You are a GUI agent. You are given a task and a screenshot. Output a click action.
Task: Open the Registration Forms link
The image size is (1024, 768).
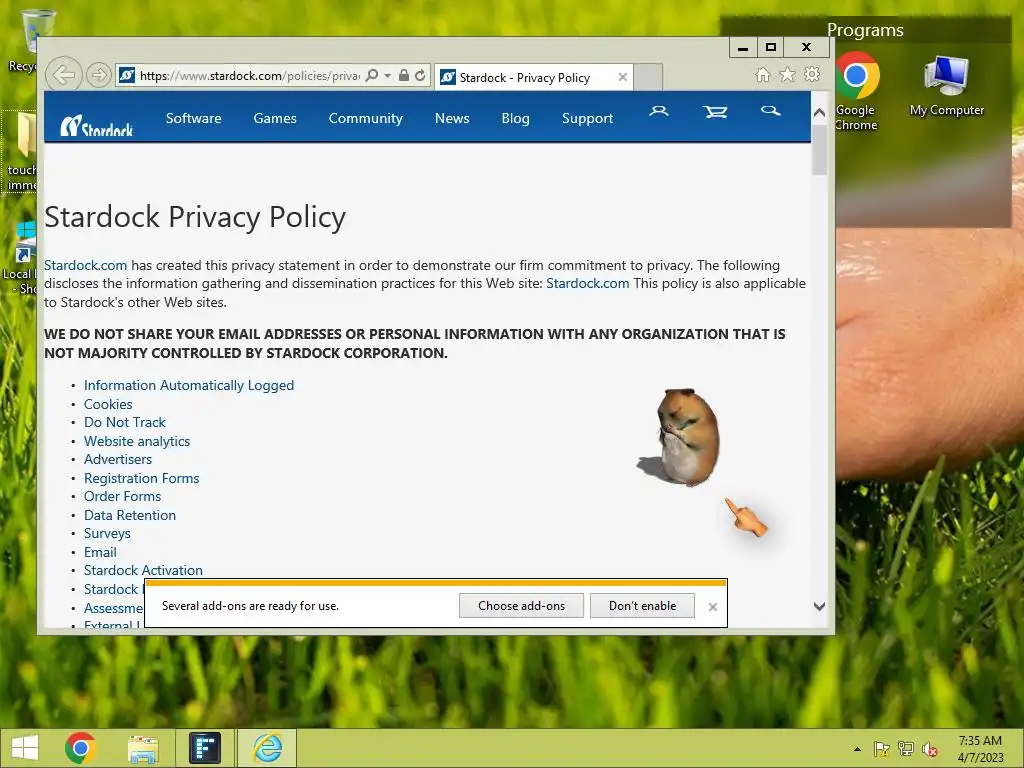tap(141, 478)
